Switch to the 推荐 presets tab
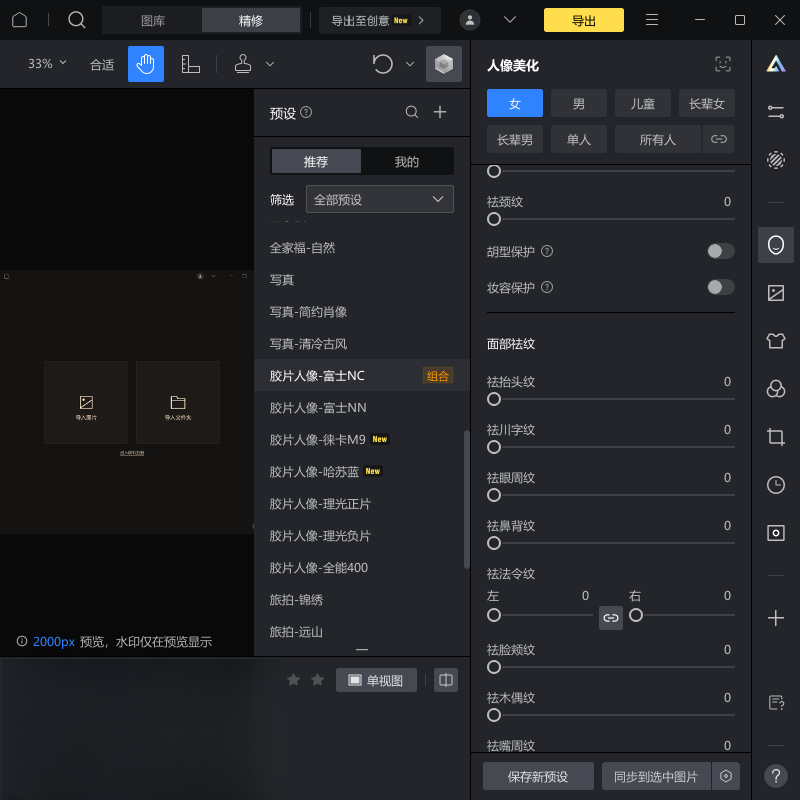Viewport: 800px width, 800px height. tap(316, 161)
